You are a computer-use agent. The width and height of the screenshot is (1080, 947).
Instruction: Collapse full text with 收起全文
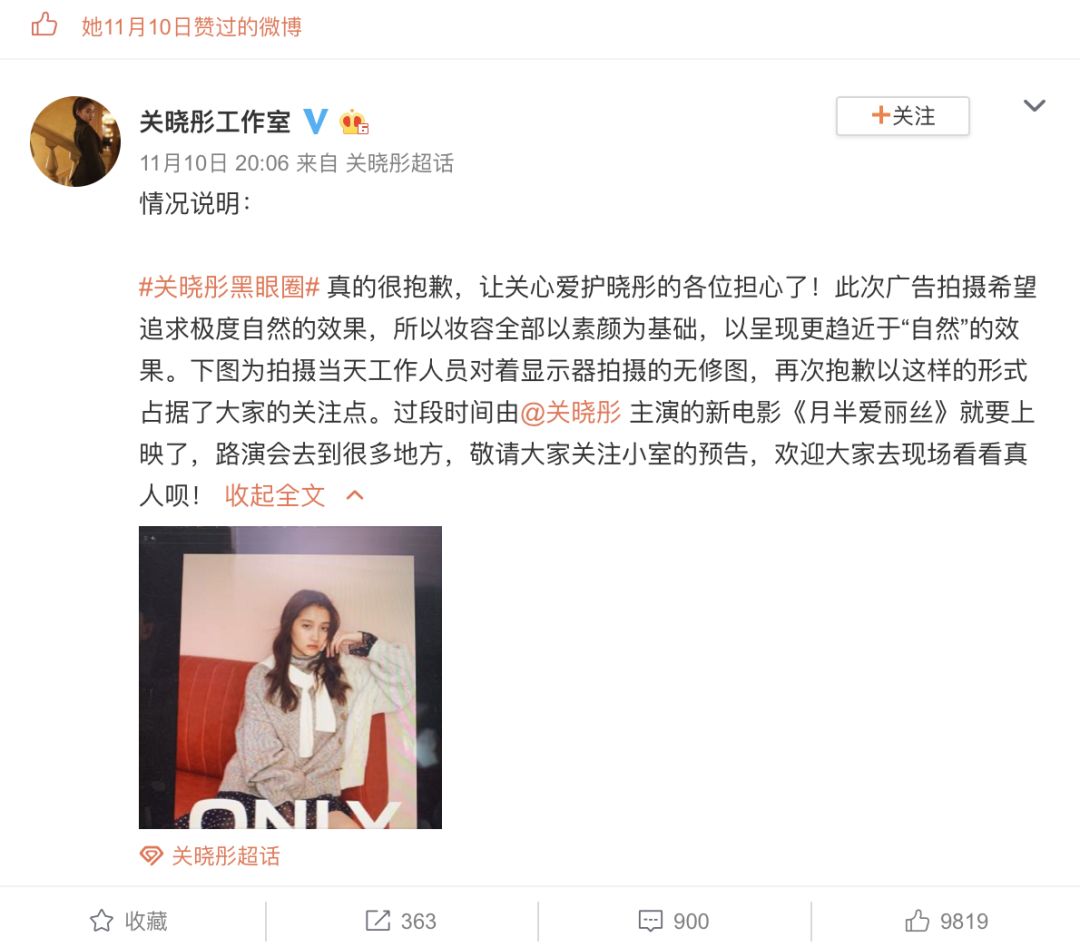point(275,495)
